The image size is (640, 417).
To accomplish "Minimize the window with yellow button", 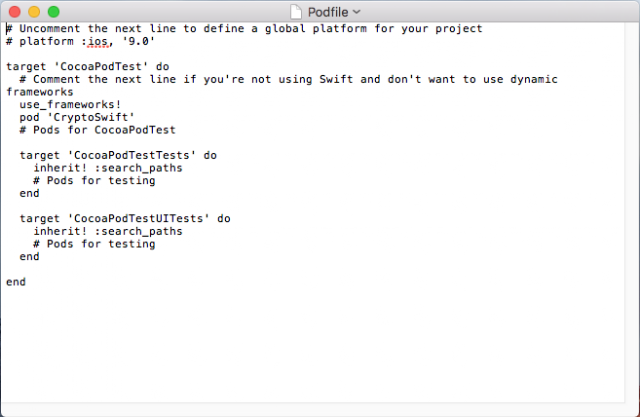I will (34, 12).
